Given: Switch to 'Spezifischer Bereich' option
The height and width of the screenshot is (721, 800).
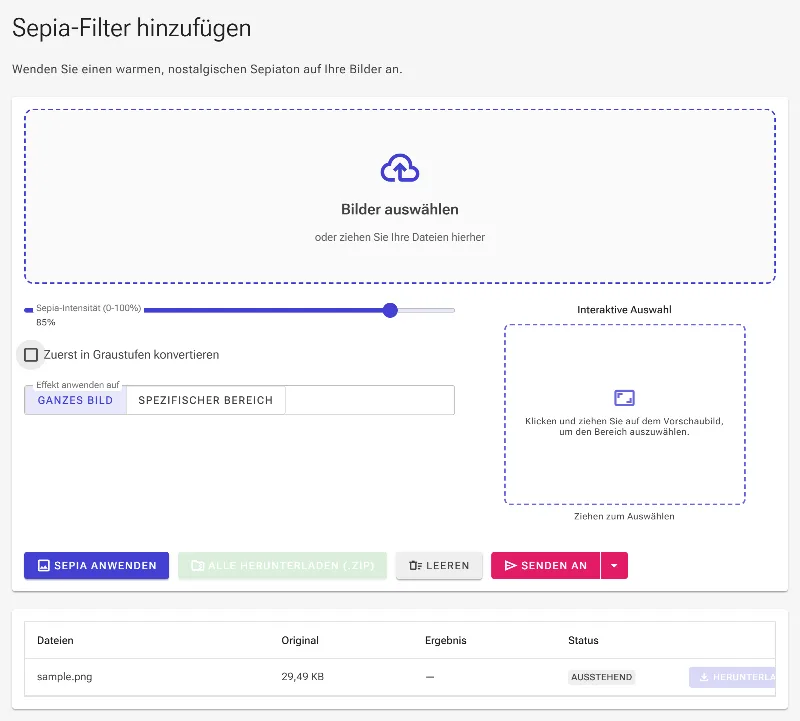Looking at the screenshot, I should (x=206, y=400).
